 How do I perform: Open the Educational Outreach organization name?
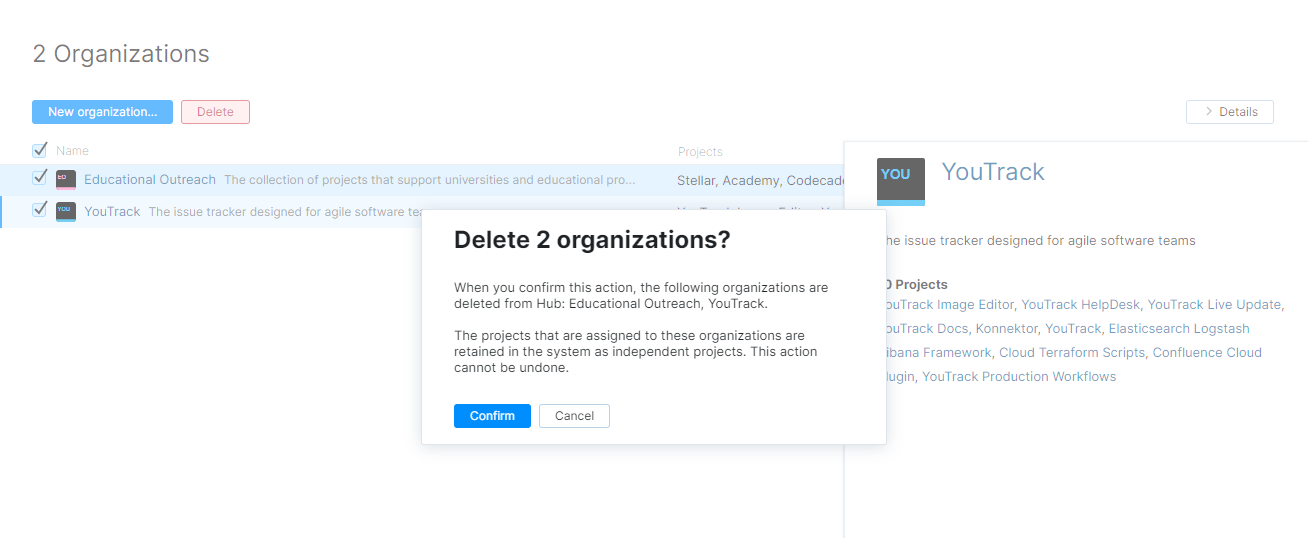pyautogui.click(x=150, y=180)
